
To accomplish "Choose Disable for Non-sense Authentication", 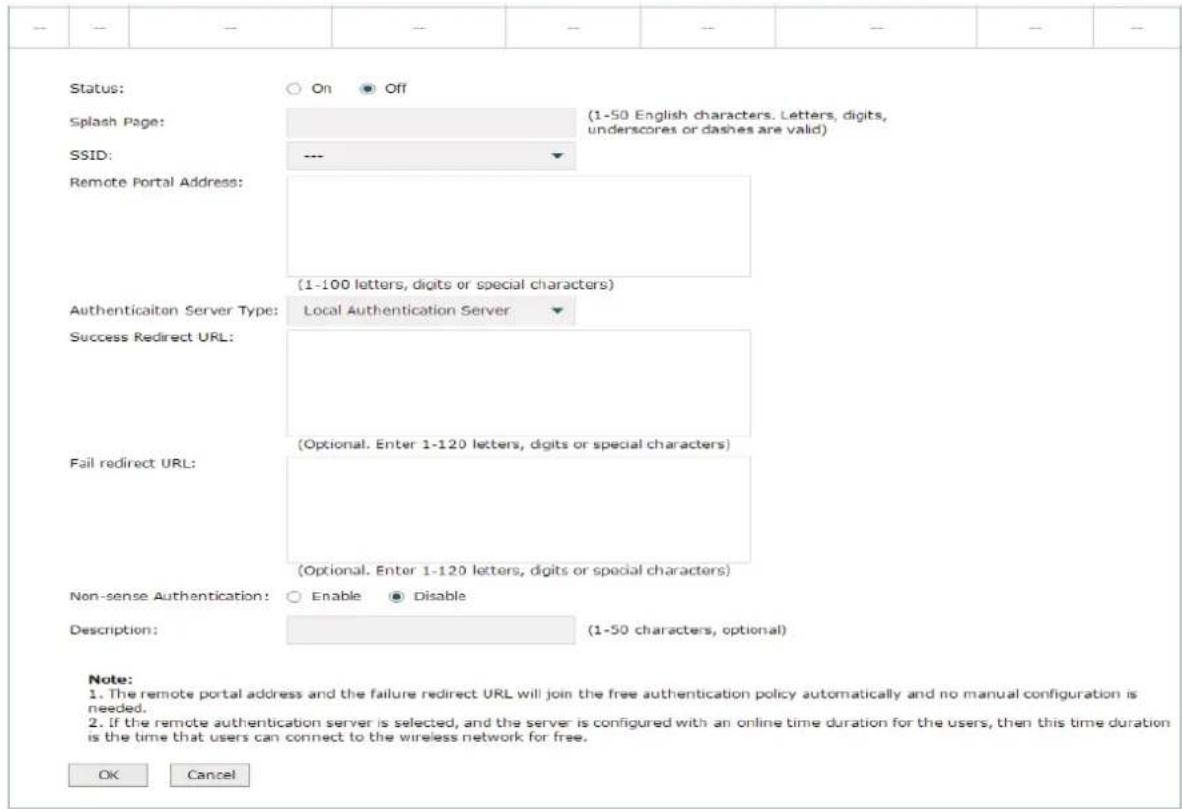I will (x=396, y=596).
